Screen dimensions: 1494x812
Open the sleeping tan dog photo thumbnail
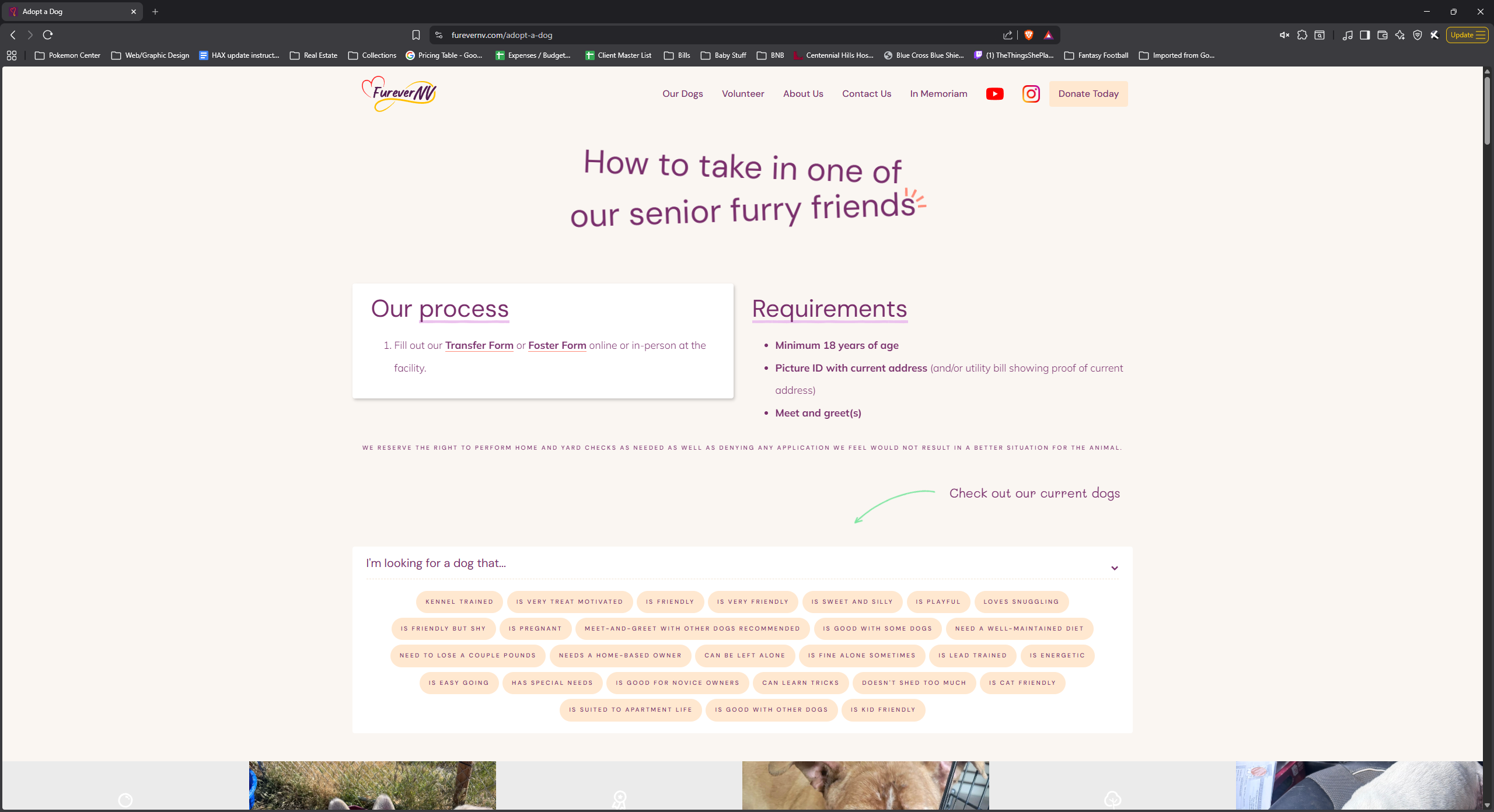click(x=865, y=785)
